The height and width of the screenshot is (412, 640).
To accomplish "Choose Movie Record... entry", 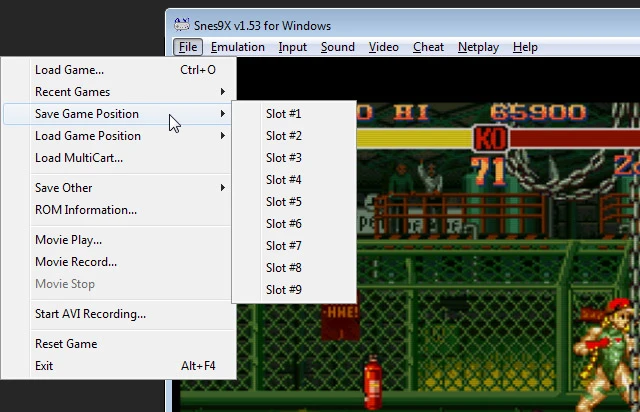I will pyautogui.click(x=118, y=262).
